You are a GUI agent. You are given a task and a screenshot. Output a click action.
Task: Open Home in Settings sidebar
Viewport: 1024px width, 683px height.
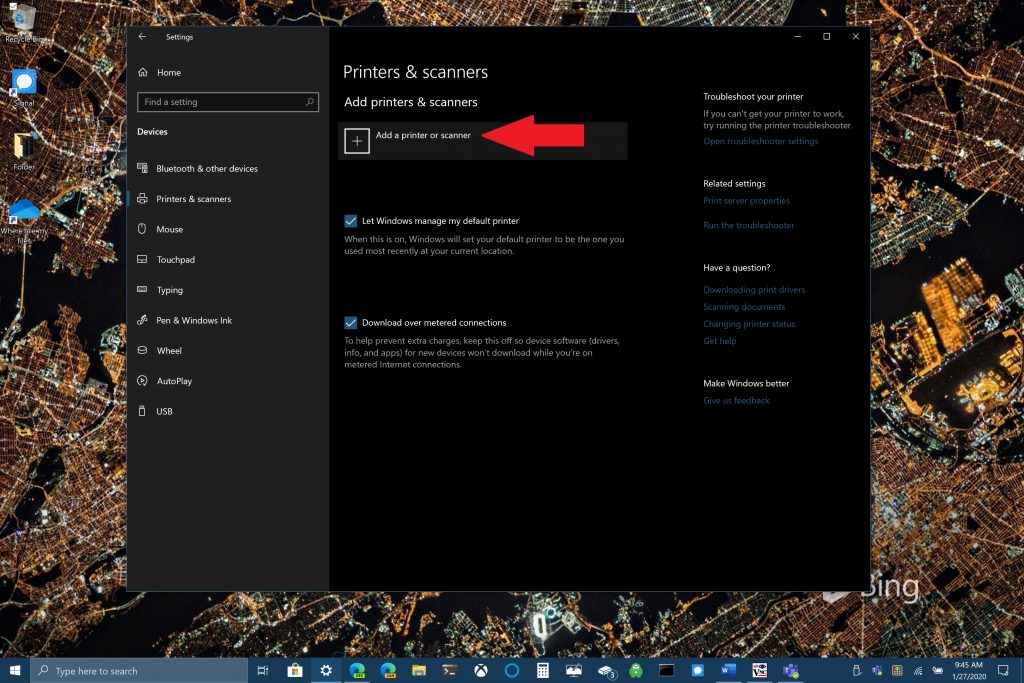coord(168,72)
